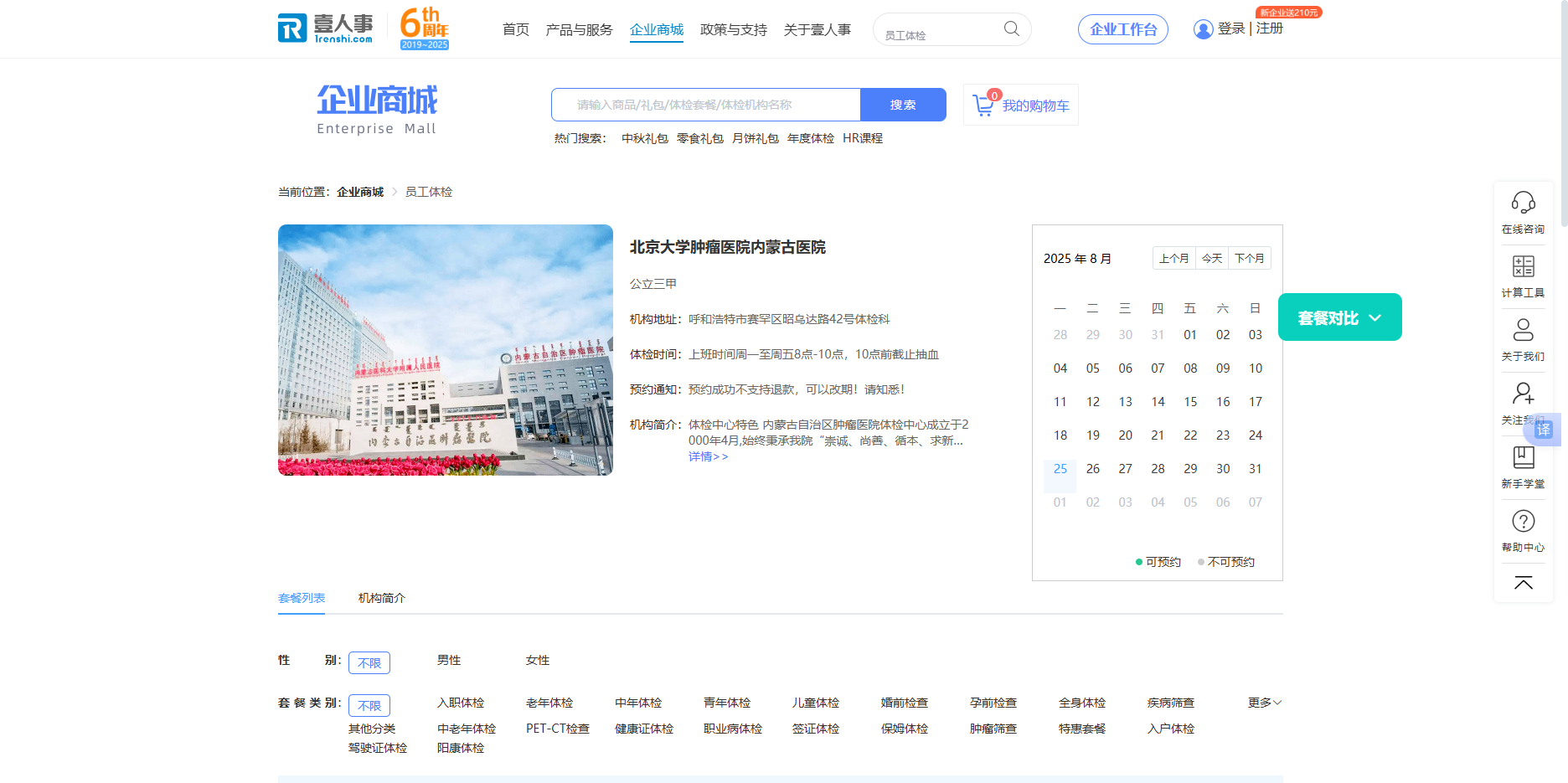Filter by 中年体检 category
Viewport: 1568px width, 783px height.
pos(638,703)
